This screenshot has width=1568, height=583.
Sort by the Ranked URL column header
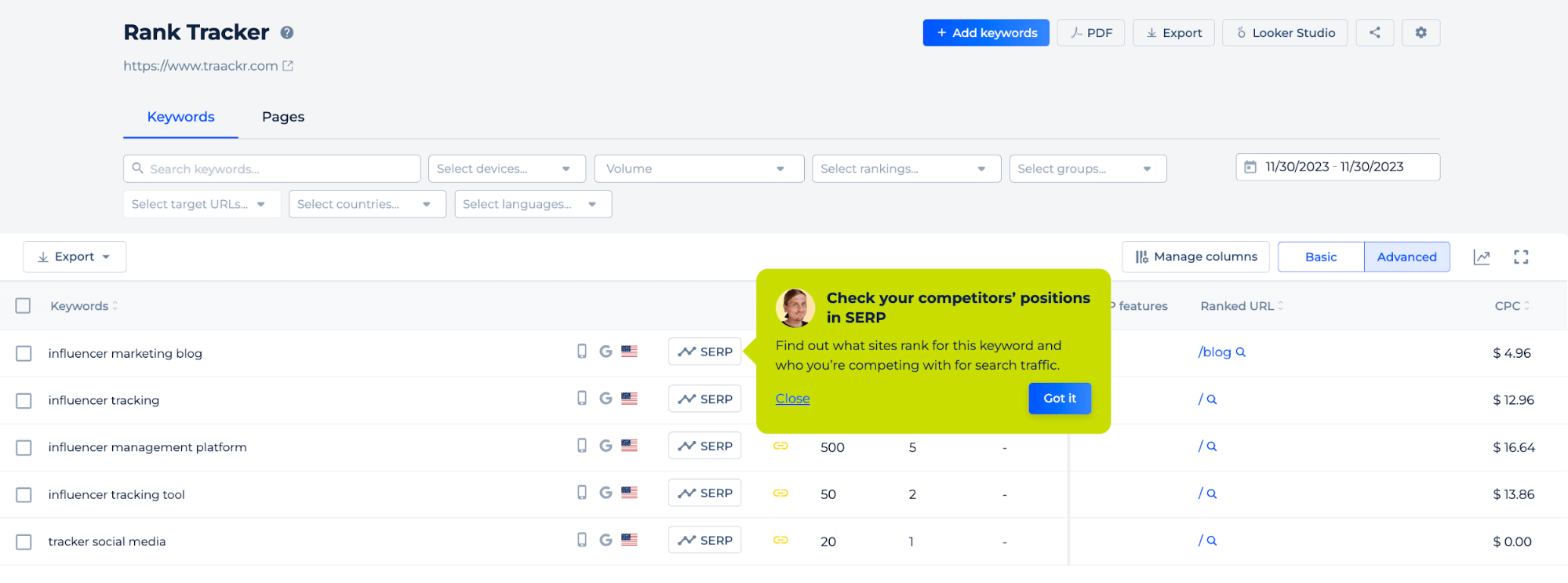[1242, 306]
